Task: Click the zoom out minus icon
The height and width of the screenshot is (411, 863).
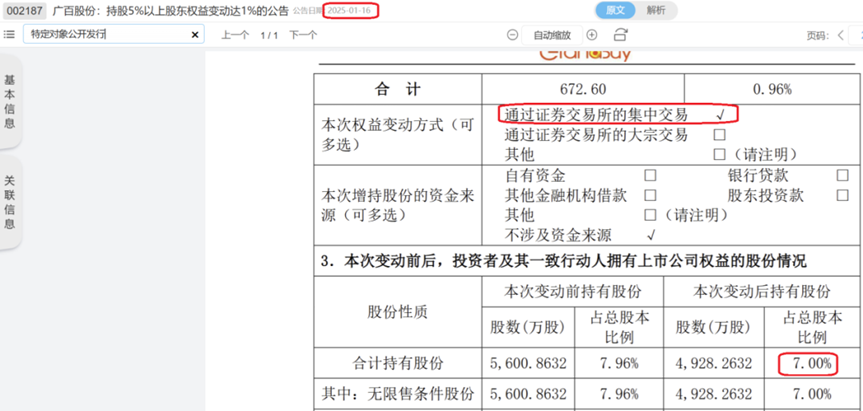Action: [512, 35]
